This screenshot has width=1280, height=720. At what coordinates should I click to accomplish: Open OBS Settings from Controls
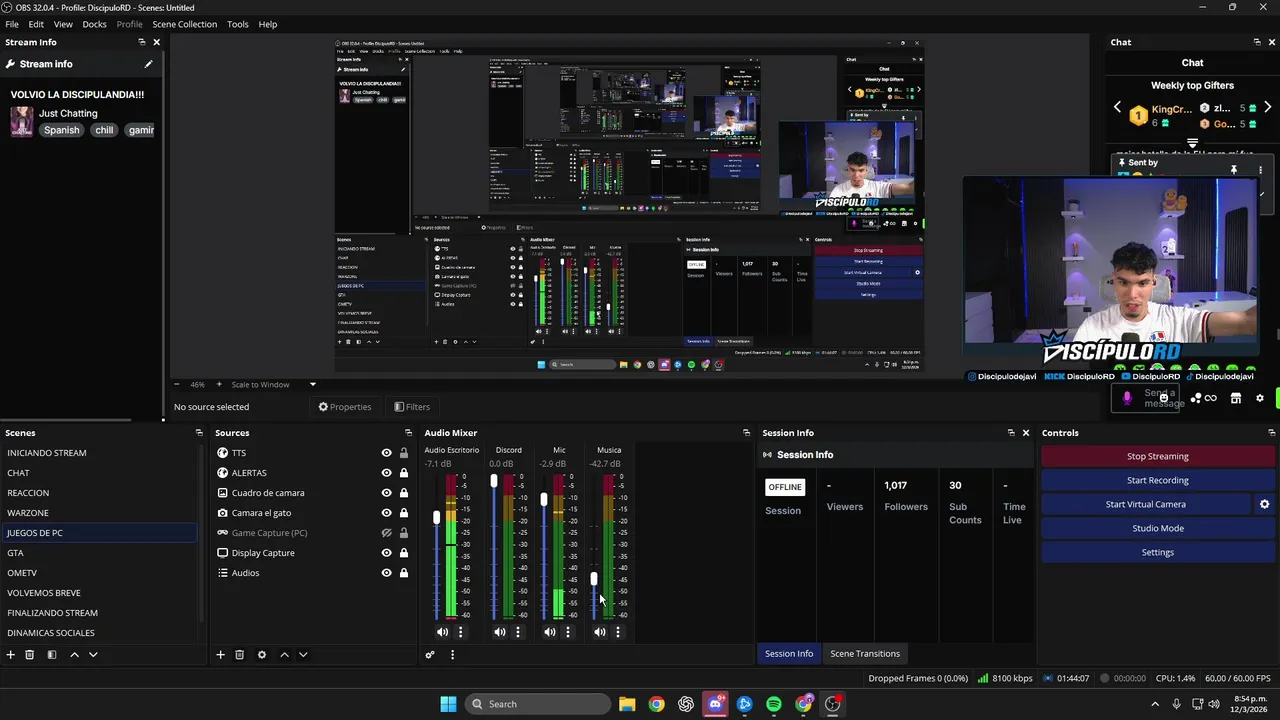click(x=1158, y=552)
